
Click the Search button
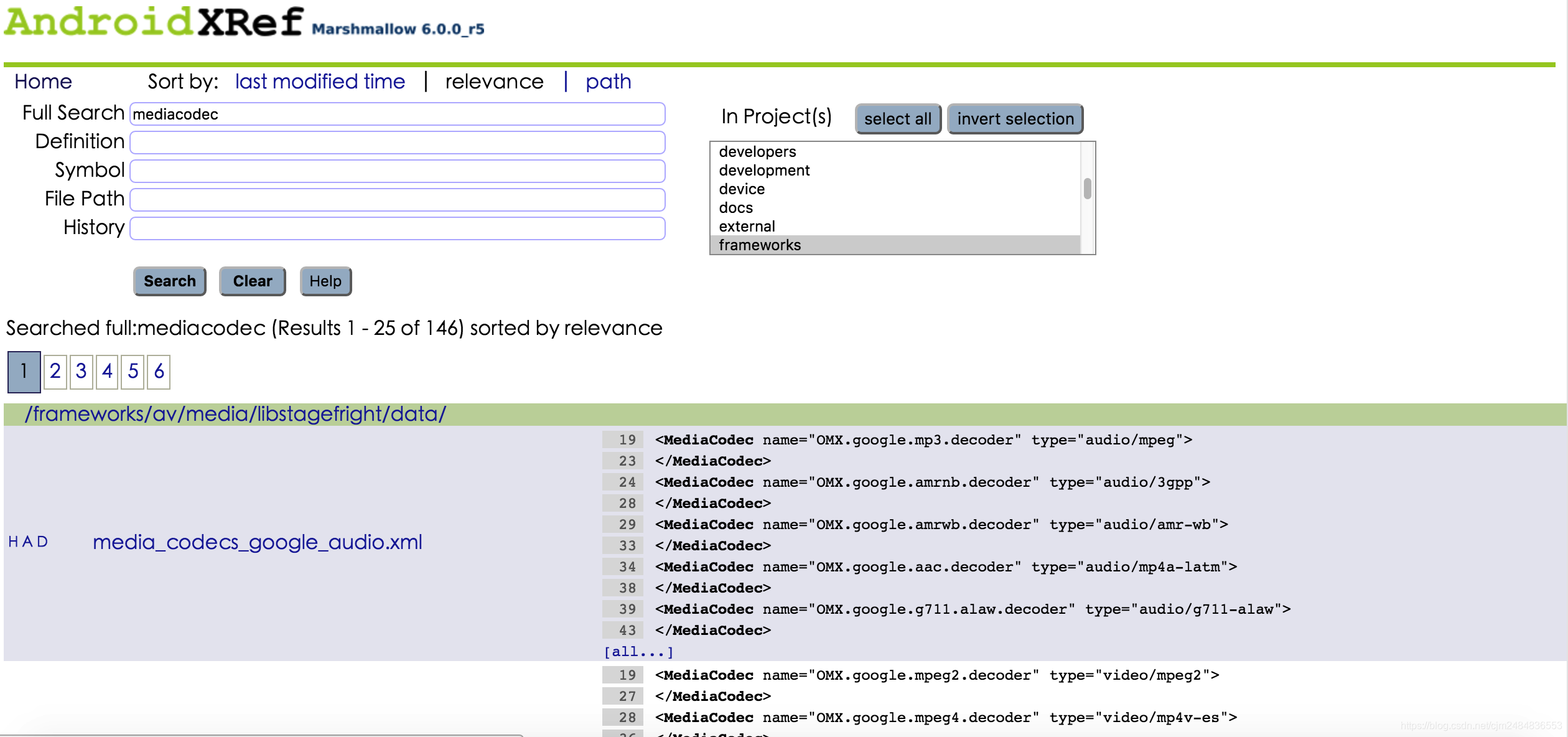click(171, 280)
